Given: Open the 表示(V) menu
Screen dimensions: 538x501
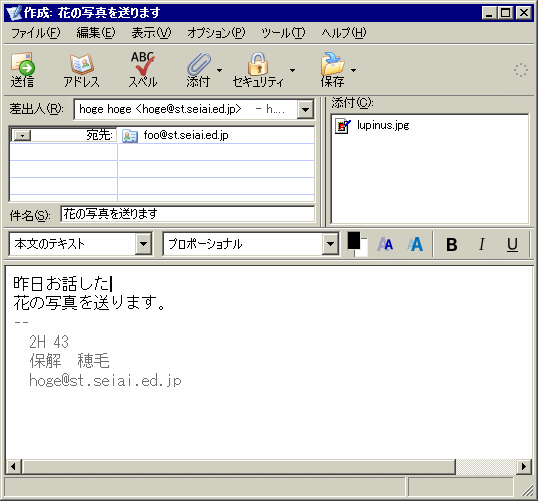Looking at the screenshot, I should tap(151, 33).
